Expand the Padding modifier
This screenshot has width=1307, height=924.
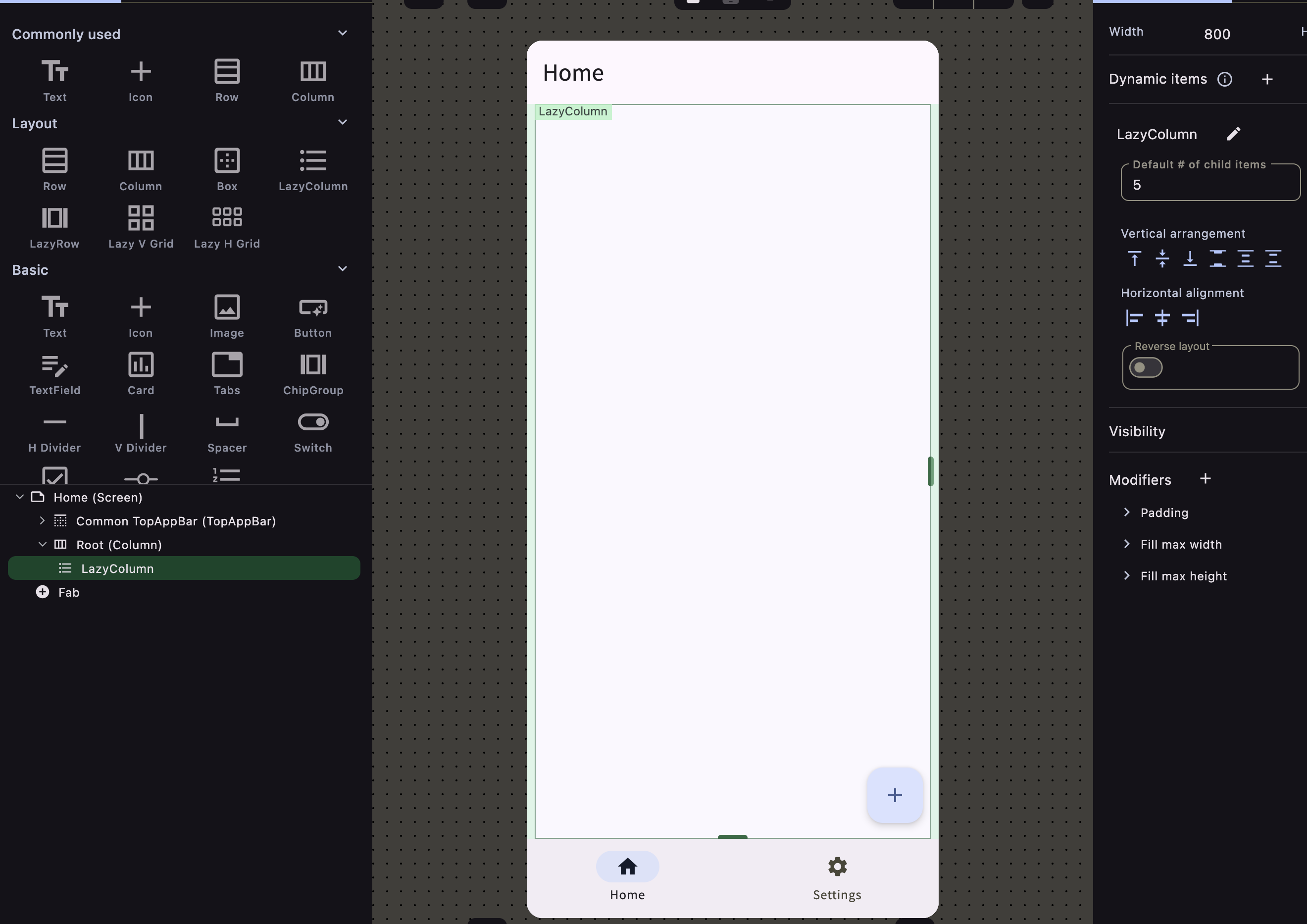pyautogui.click(x=1127, y=513)
